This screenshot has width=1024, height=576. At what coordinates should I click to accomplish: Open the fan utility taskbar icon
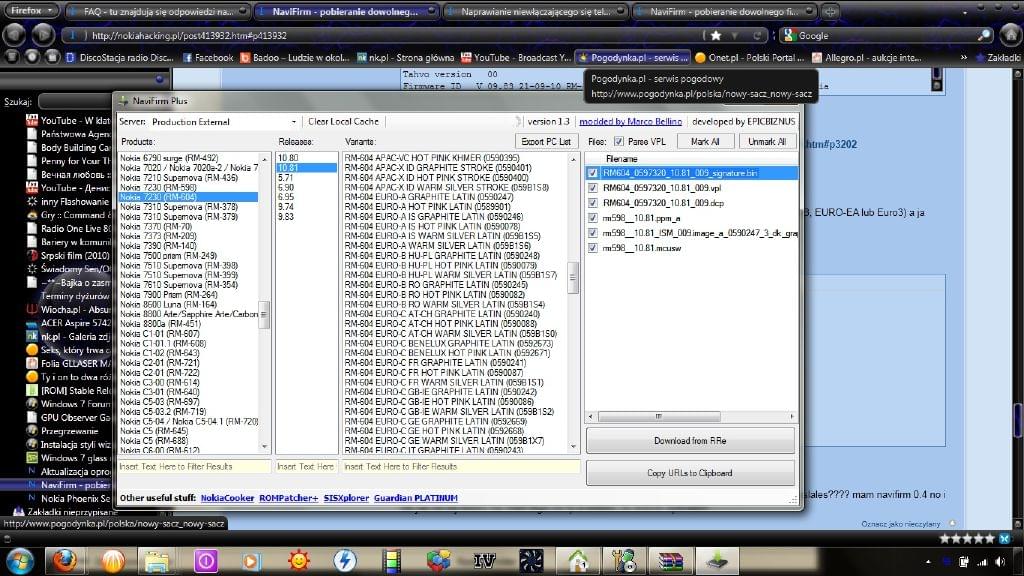[531, 561]
